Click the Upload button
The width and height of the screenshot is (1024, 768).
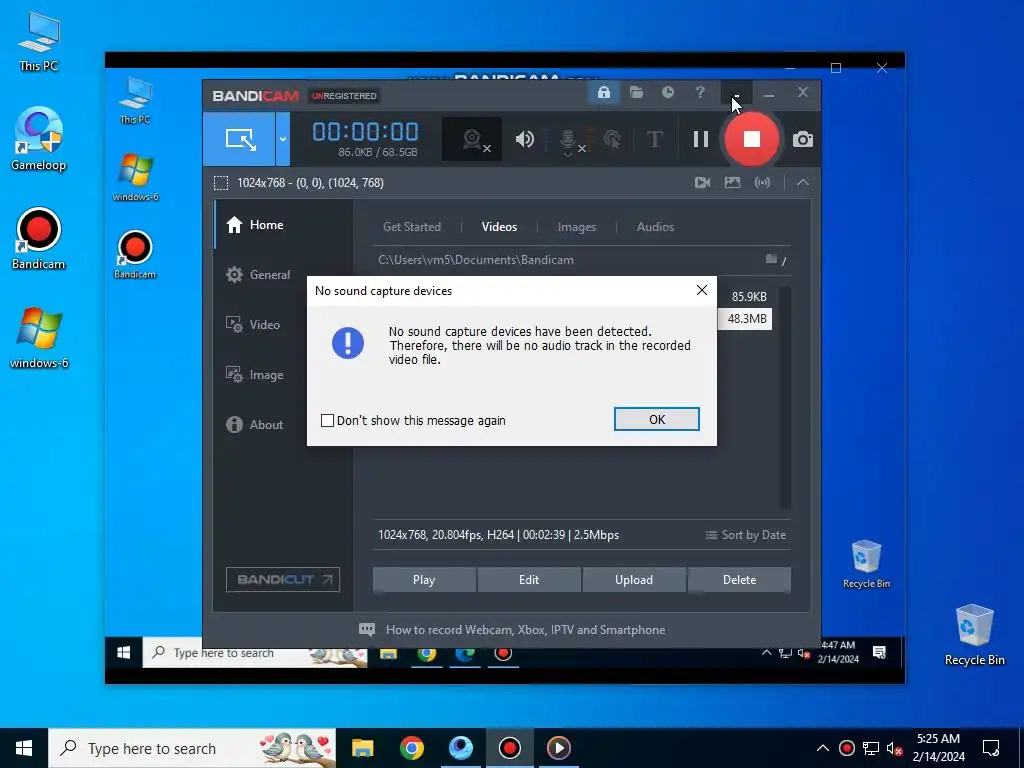click(633, 580)
